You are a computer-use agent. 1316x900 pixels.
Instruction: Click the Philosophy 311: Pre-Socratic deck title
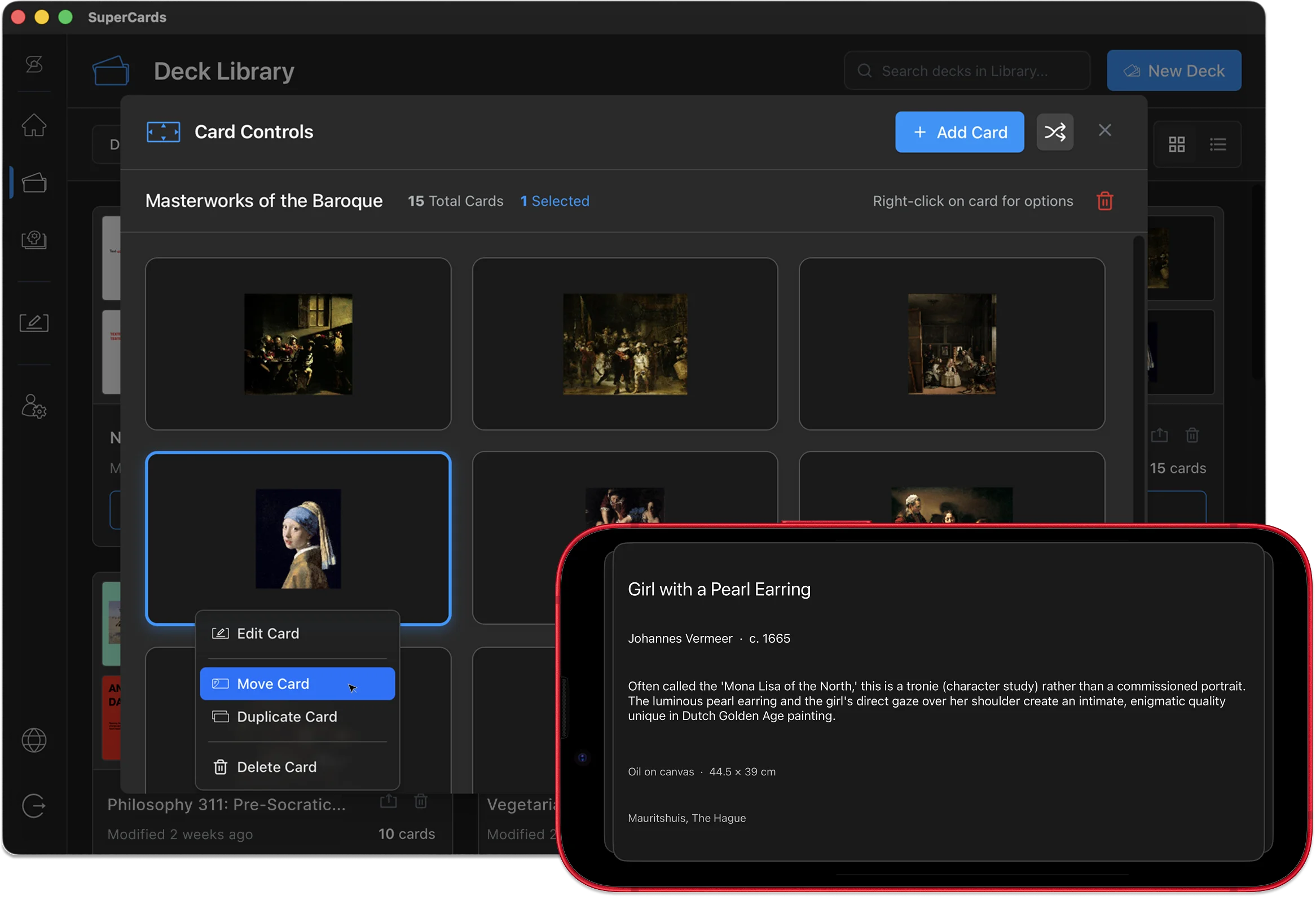[227, 805]
